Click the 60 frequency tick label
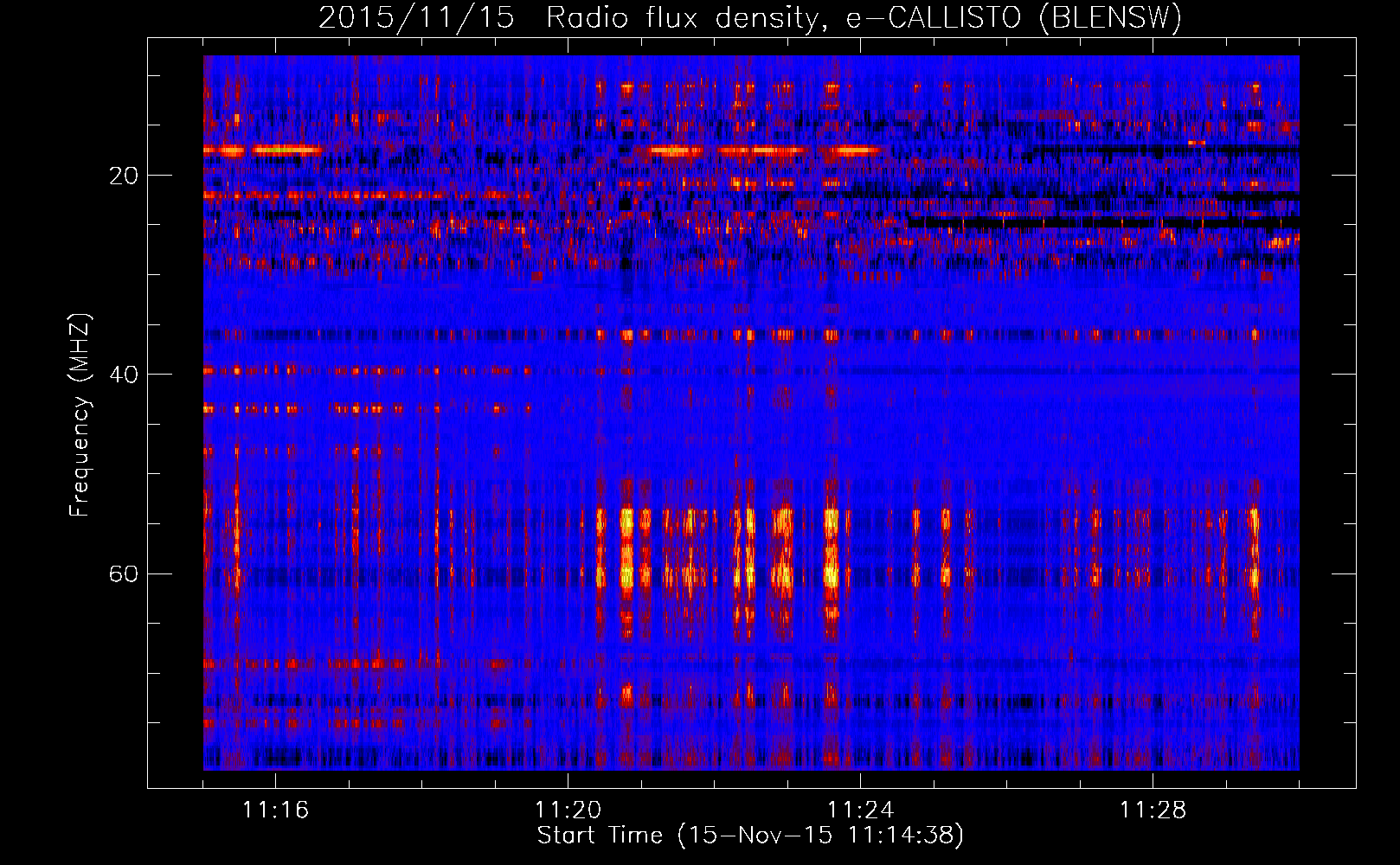The image size is (1400, 865). (x=124, y=573)
